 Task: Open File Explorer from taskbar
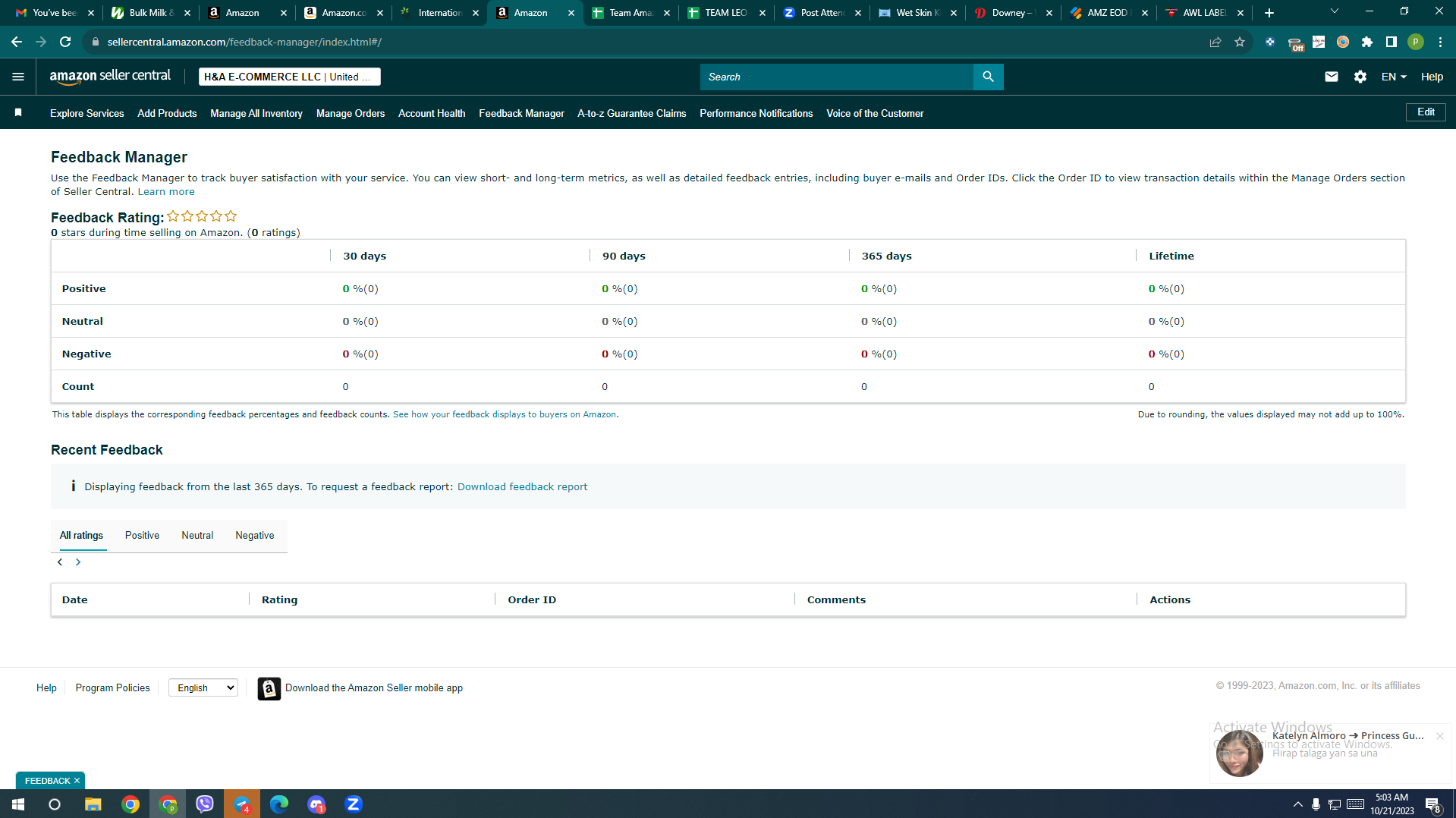[x=93, y=804]
